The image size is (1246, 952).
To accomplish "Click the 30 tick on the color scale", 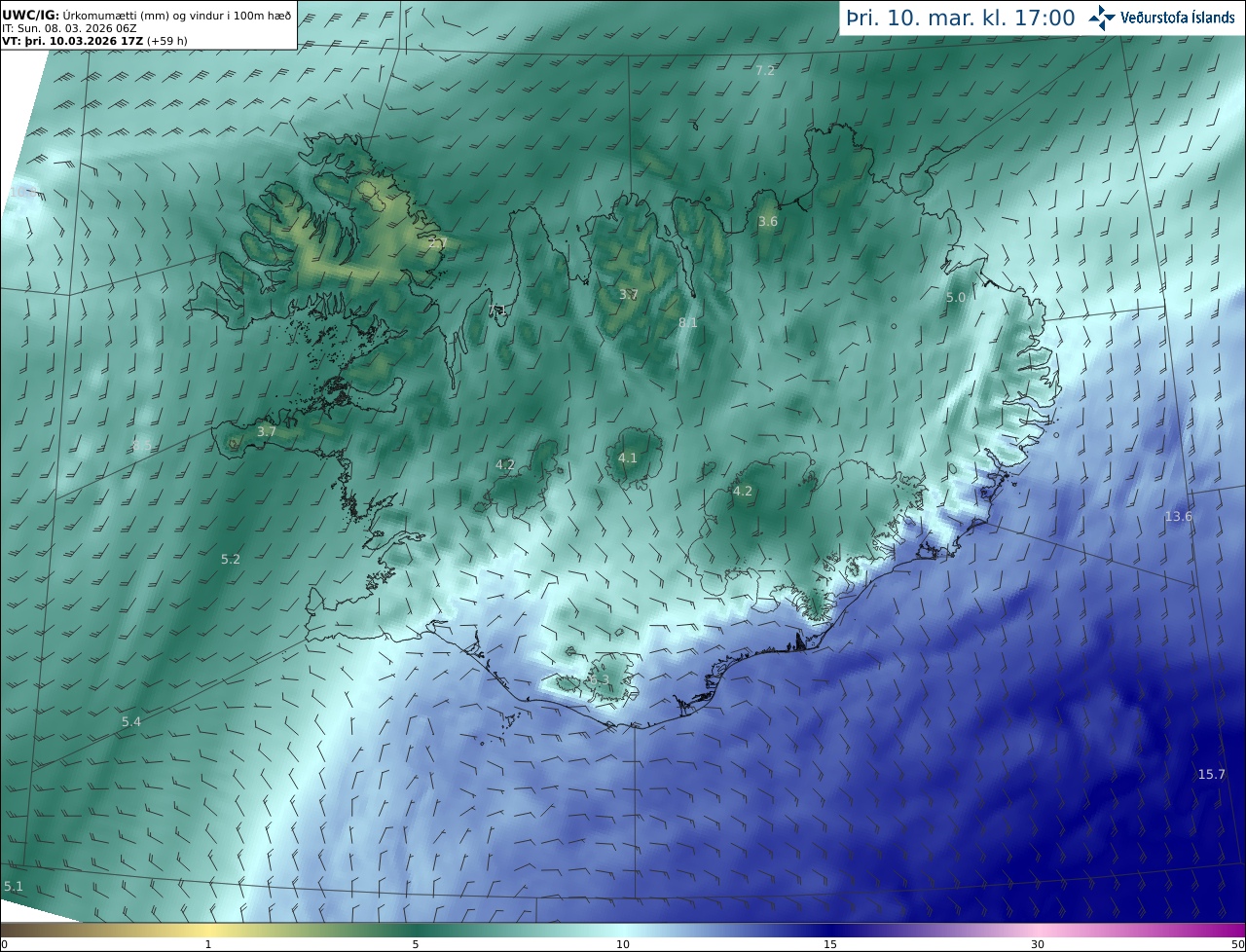I will pyautogui.click(x=1038, y=944).
